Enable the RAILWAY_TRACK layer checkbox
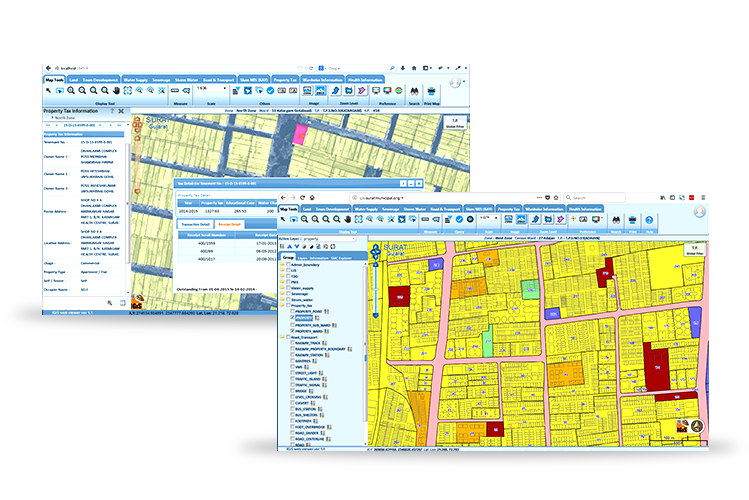Viewport: 749px width, 500px height. coord(292,343)
